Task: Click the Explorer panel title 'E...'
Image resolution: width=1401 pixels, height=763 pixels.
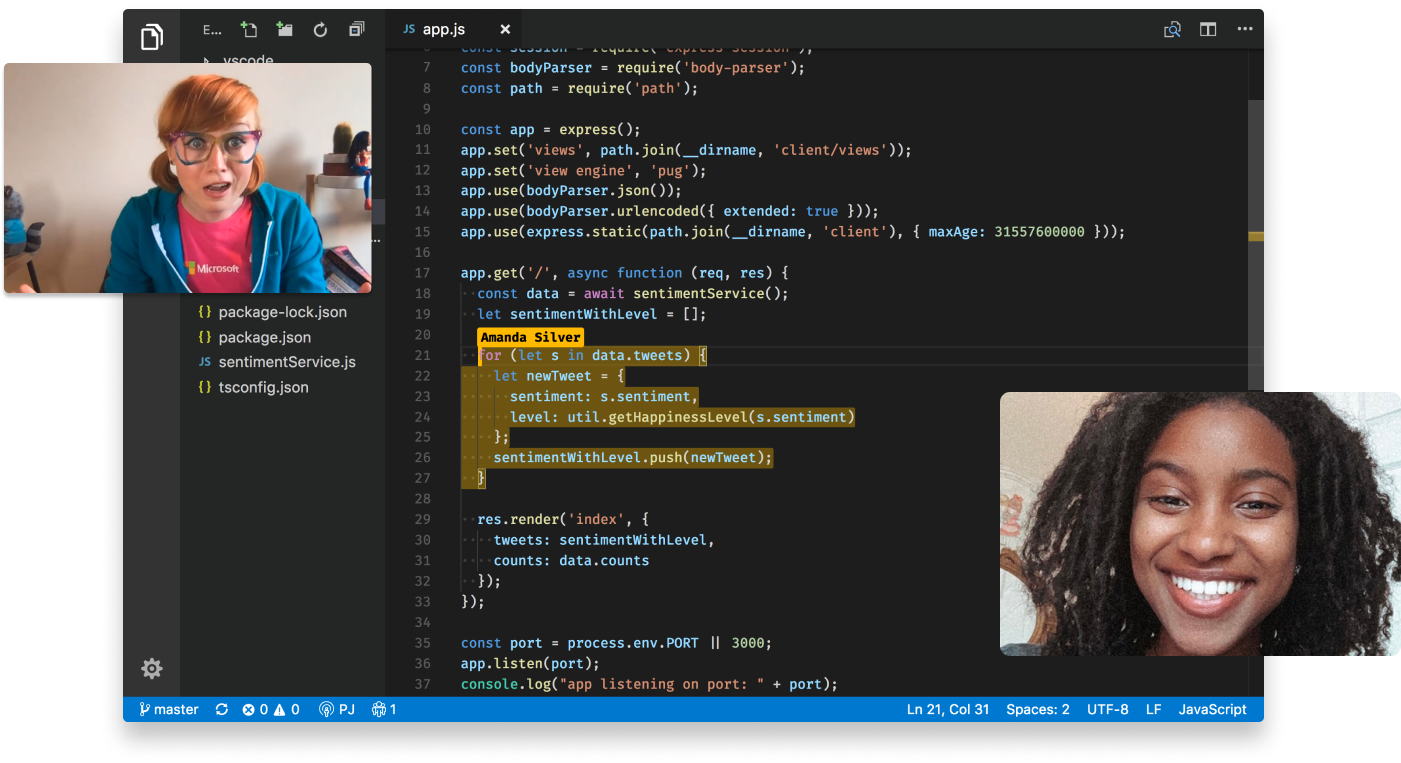Action: (x=212, y=30)
